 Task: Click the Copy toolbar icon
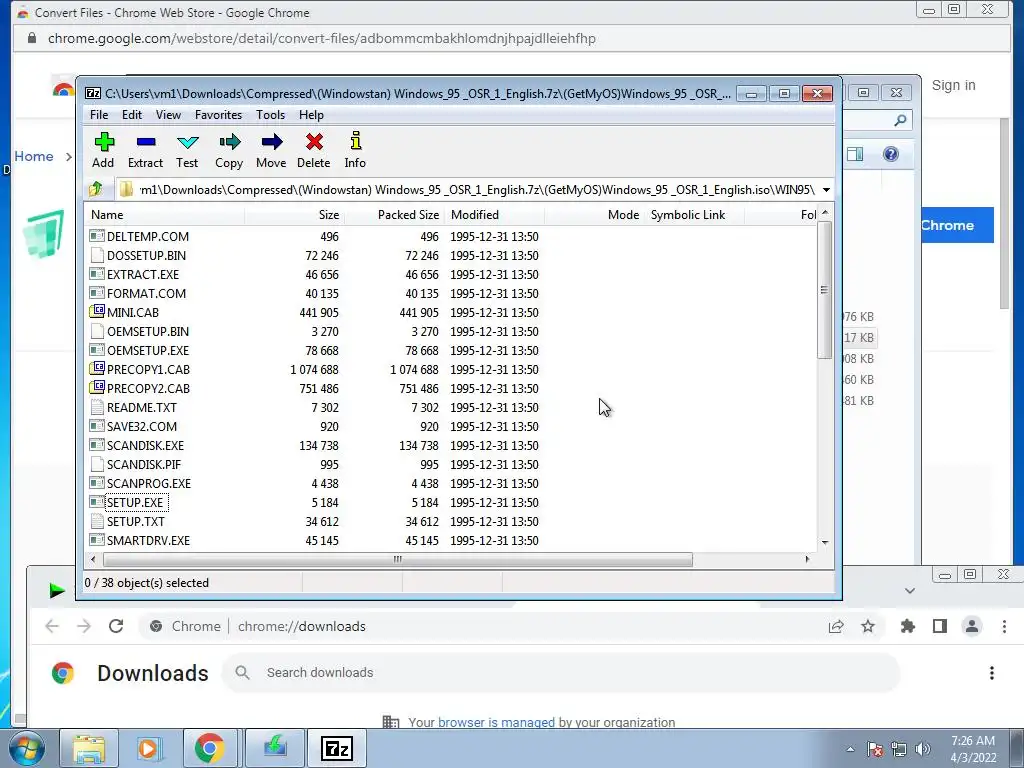pos(229,150)
